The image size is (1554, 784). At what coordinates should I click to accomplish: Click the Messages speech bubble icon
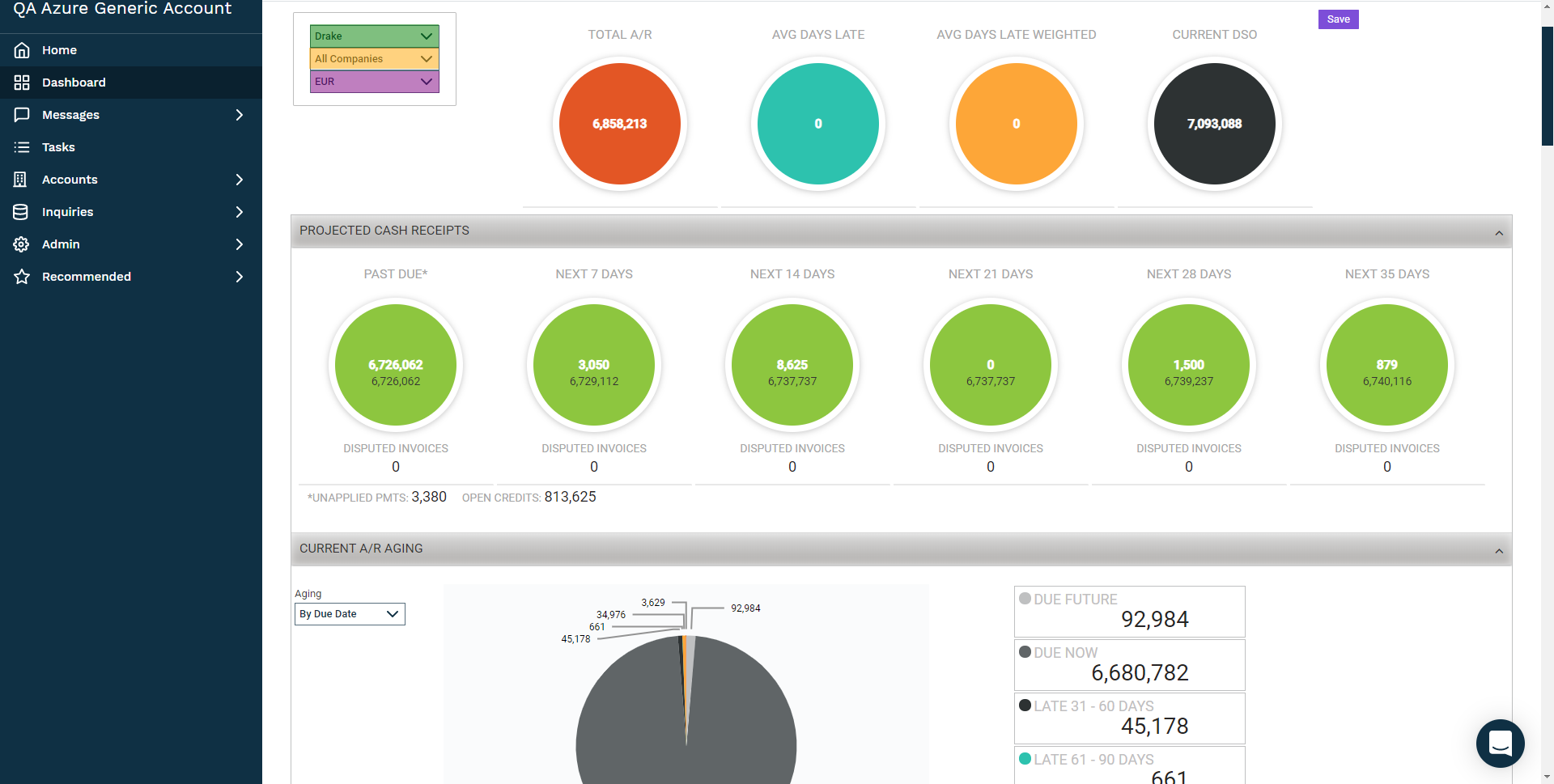[x=22, y=115]
